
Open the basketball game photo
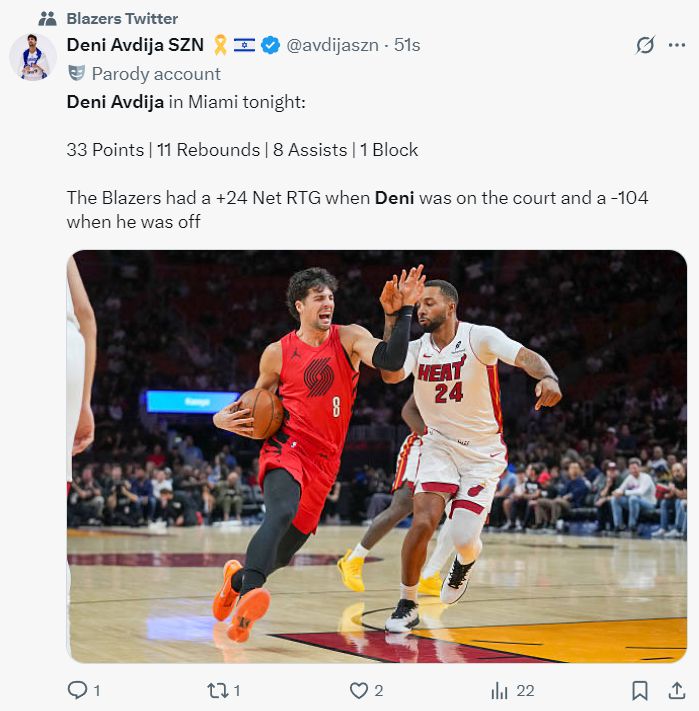point(377,456)
